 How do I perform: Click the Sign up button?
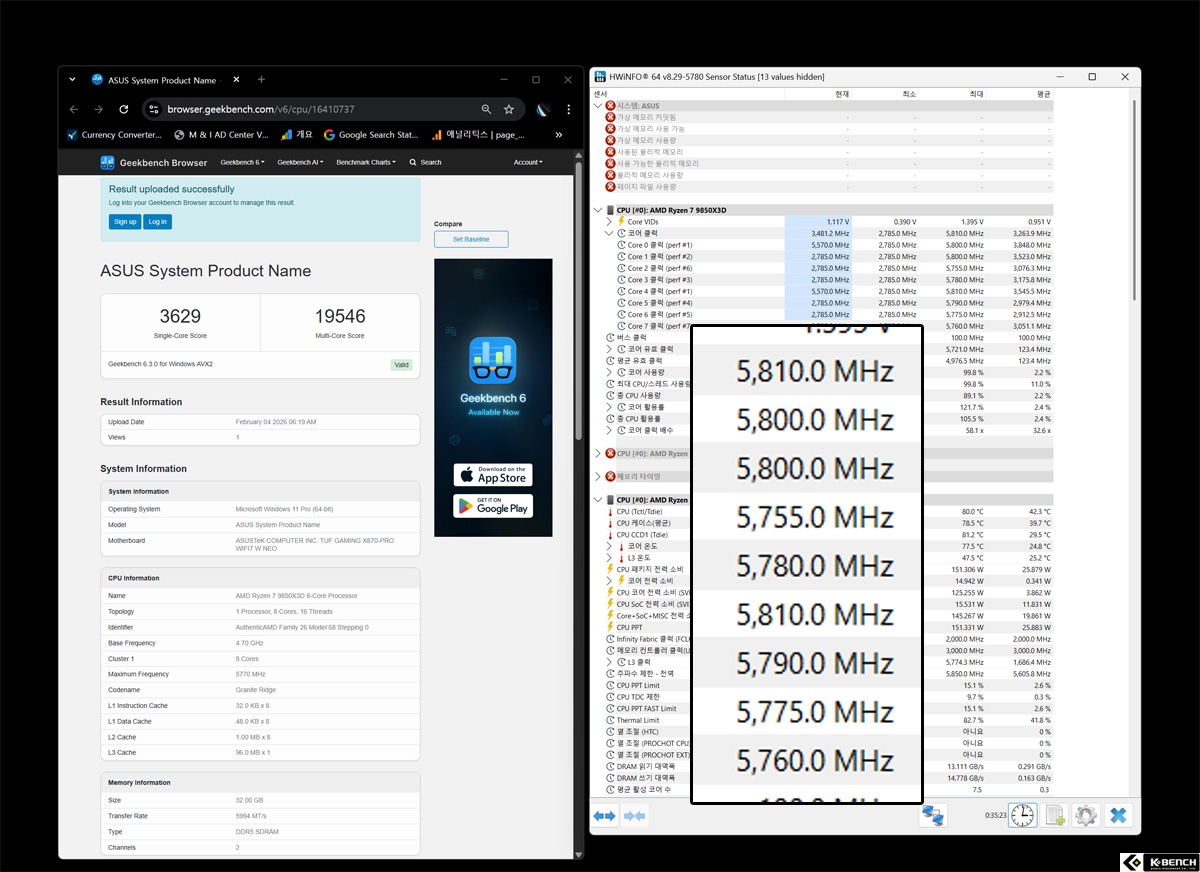(125, 221)
